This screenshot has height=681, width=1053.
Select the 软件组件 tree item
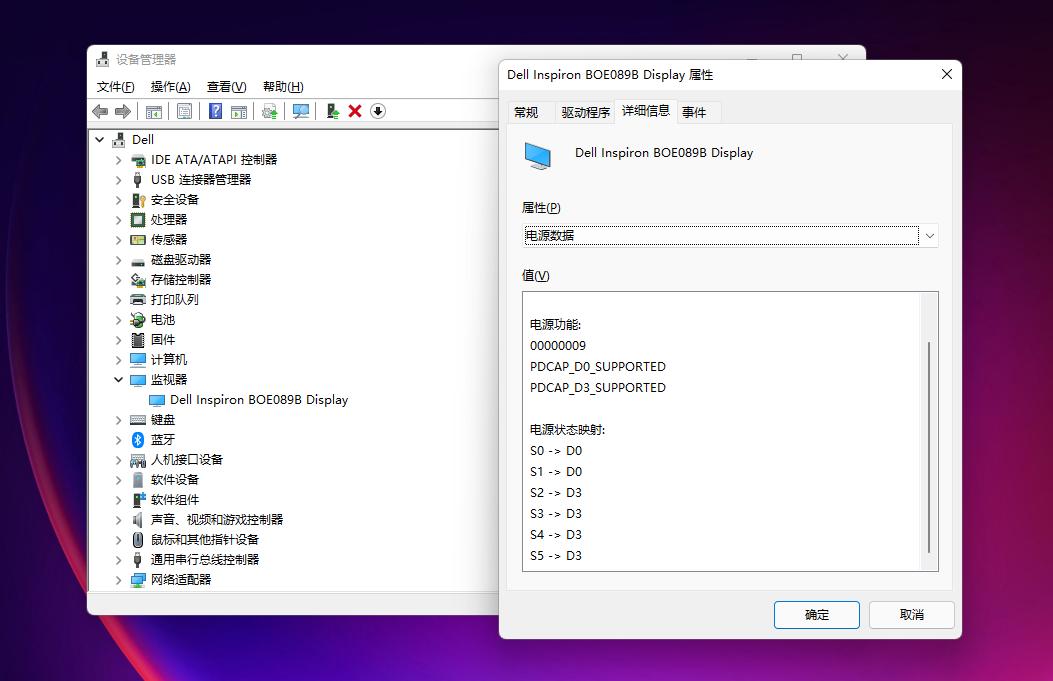(175, 500)
